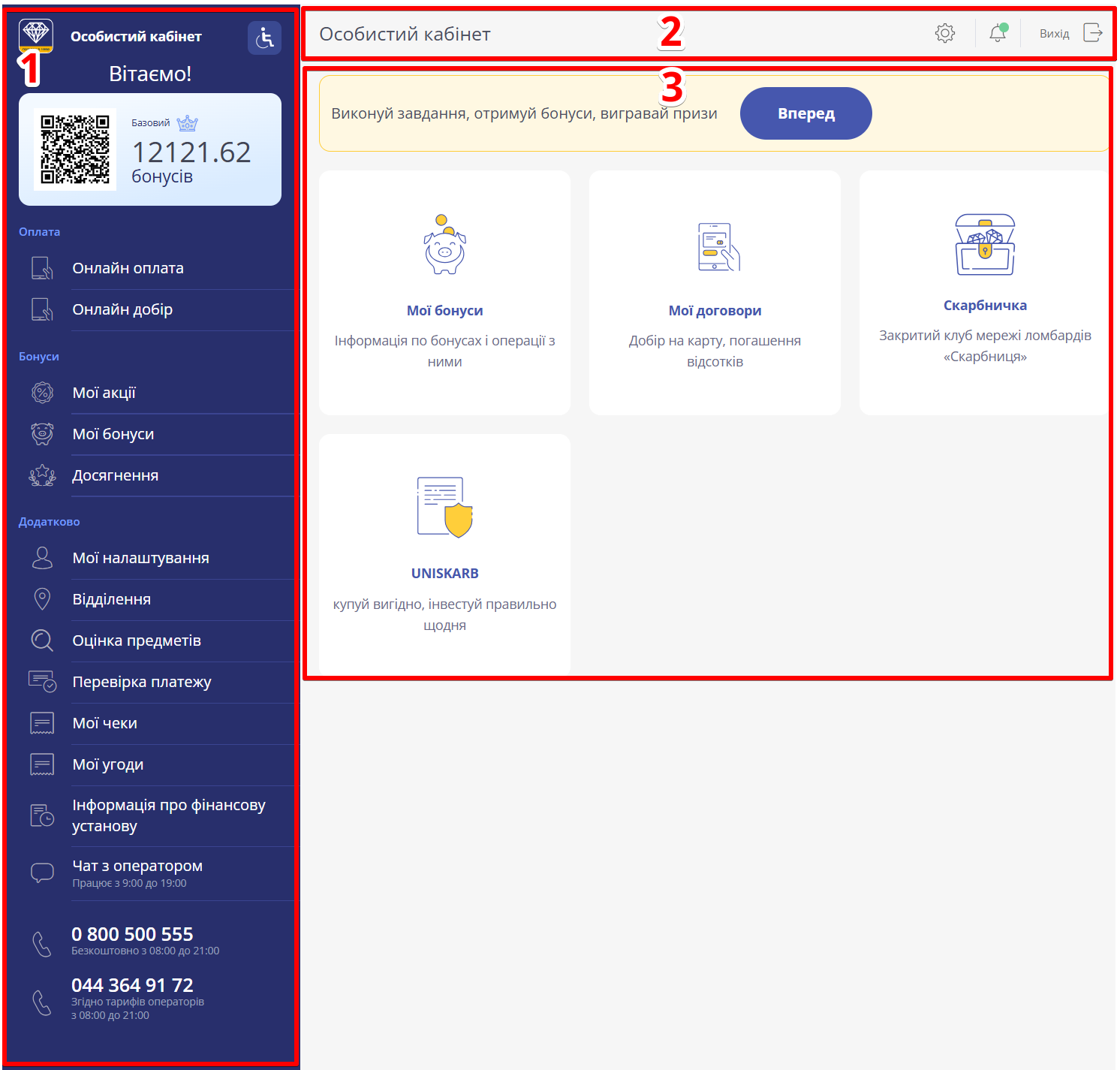The height and width of the screenshot is (1070, 1120).
Task: Click the diamond logo in the sidebar
Action: pos(36,36)
